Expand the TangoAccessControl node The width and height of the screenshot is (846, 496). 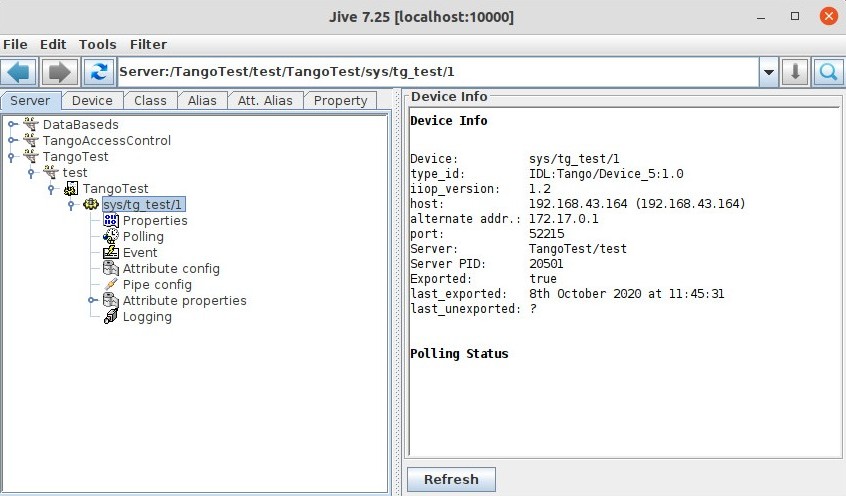tap(11, 141)
